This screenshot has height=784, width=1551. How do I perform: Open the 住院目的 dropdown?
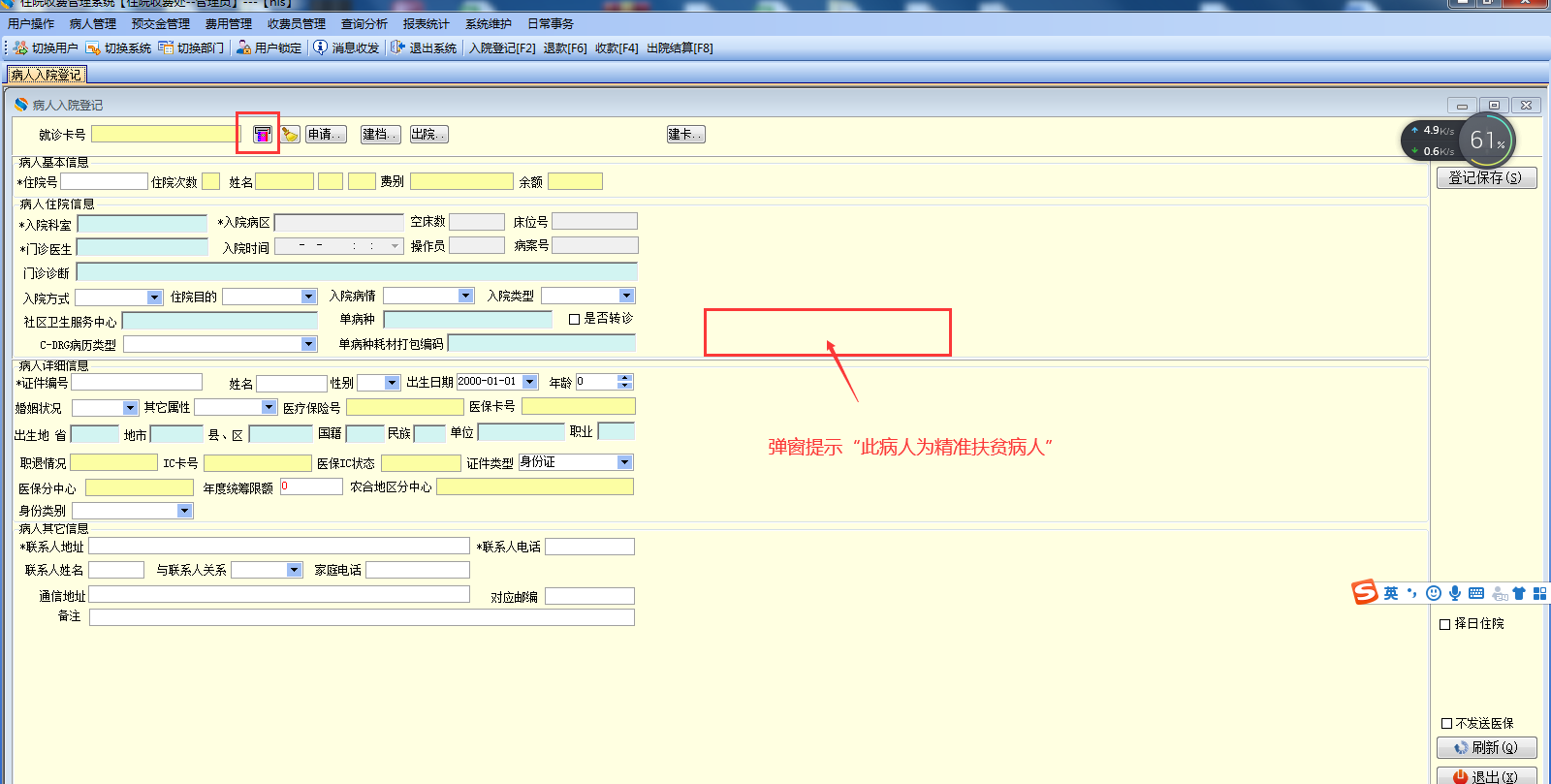pyautogui.click(x=309, y=297)
